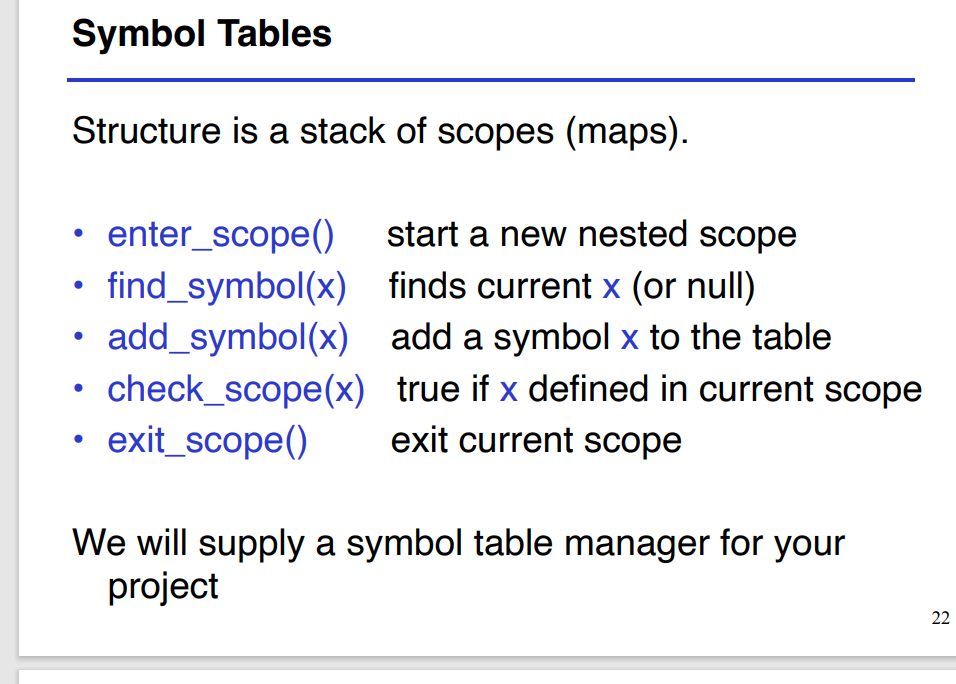Select the blue find_symbol(x) function name
956x684 pixels.
227,287
